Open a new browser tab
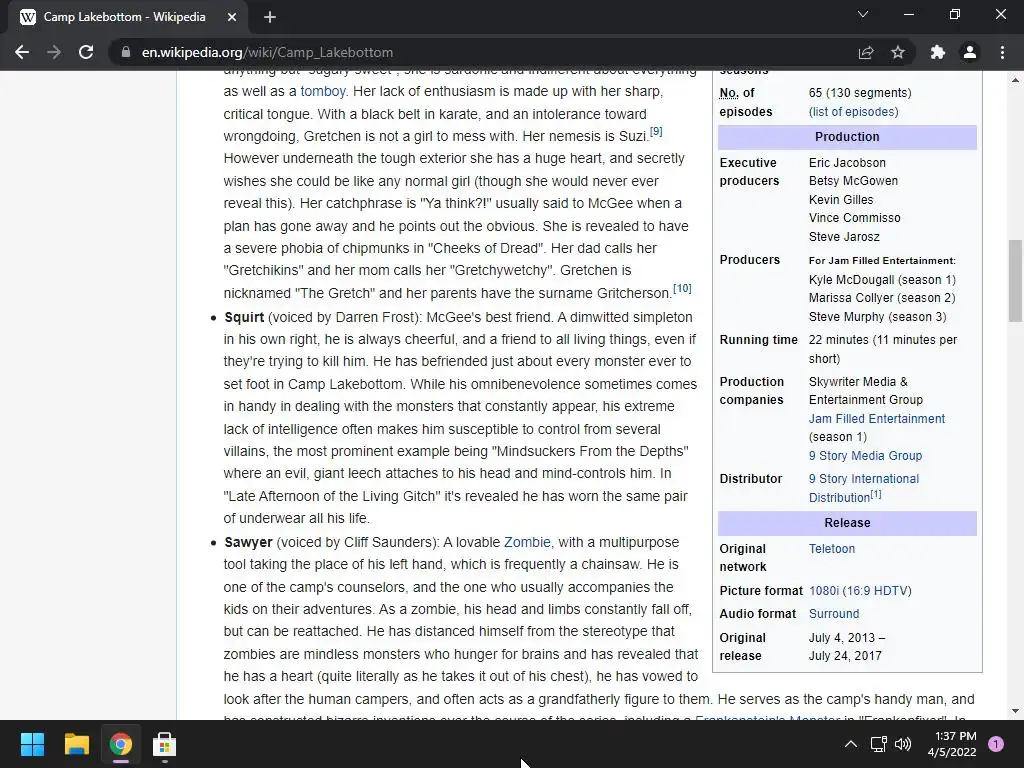This screenshot has height=768, width=1024. click(270, 17)
